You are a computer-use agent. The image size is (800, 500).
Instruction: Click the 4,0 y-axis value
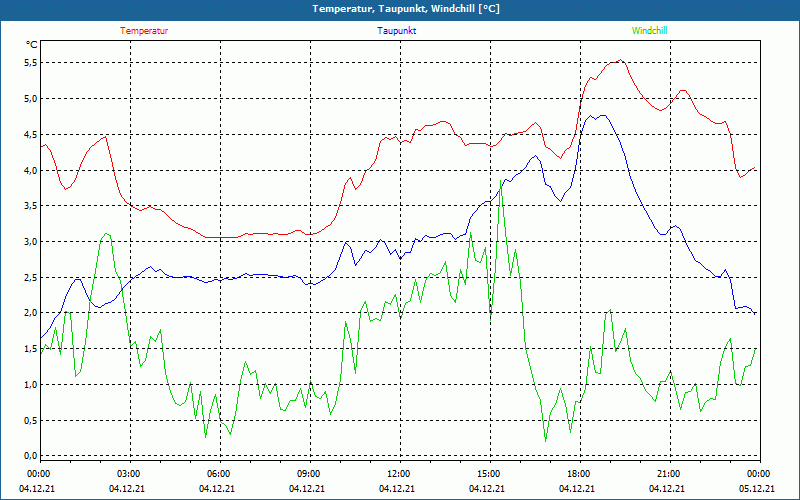pos(31,170)
